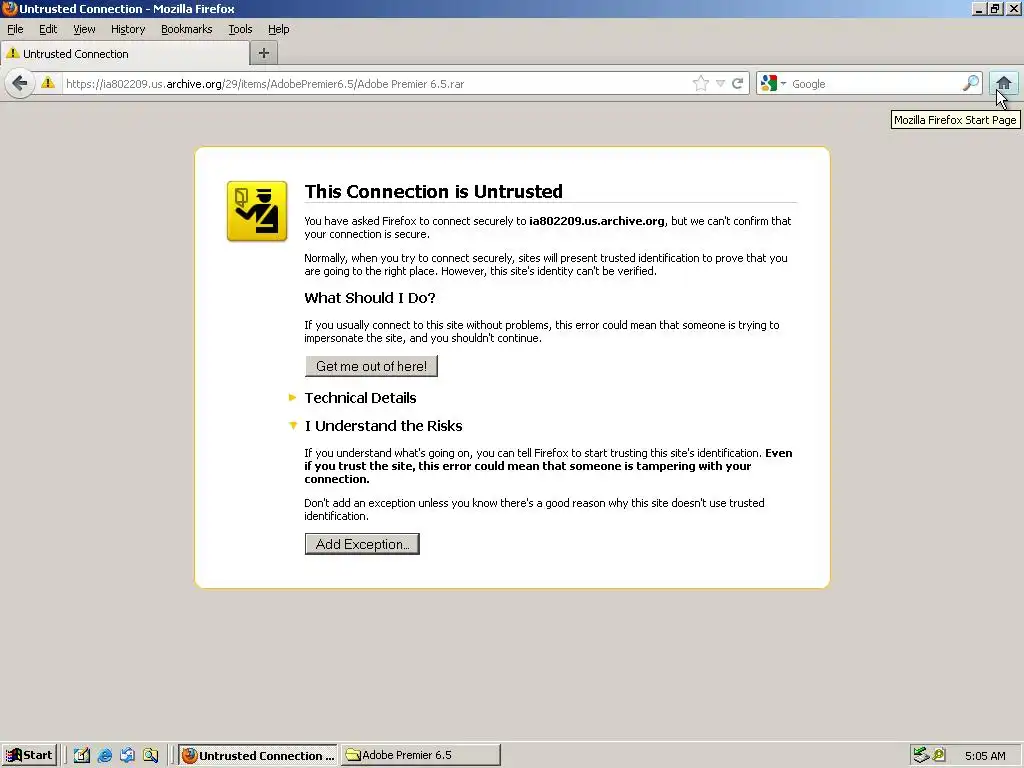Open the Firefox home page button
The width and height of the screenshot is (1024, 768).
tap(1004, 83)
